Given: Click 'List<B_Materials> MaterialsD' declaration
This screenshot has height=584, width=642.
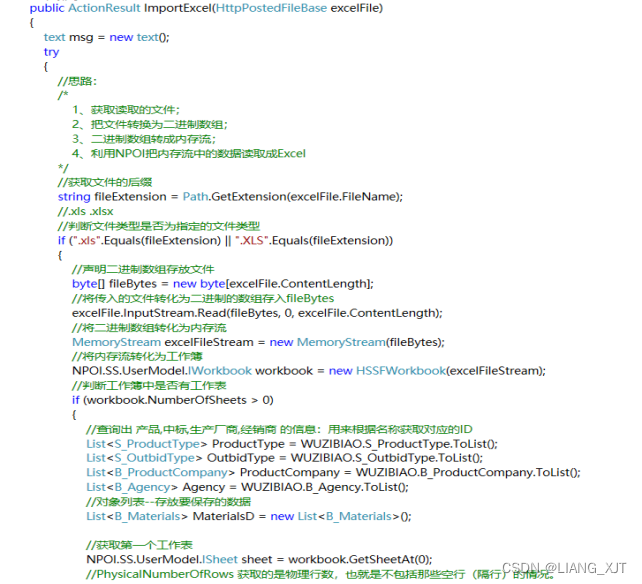Looking at the screenshot, I should pyautogui.click(x=249, y=516).
